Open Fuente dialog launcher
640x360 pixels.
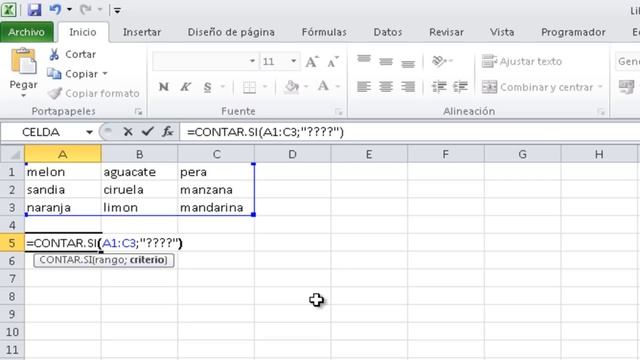pyautogui.click(x=338, y=111)
